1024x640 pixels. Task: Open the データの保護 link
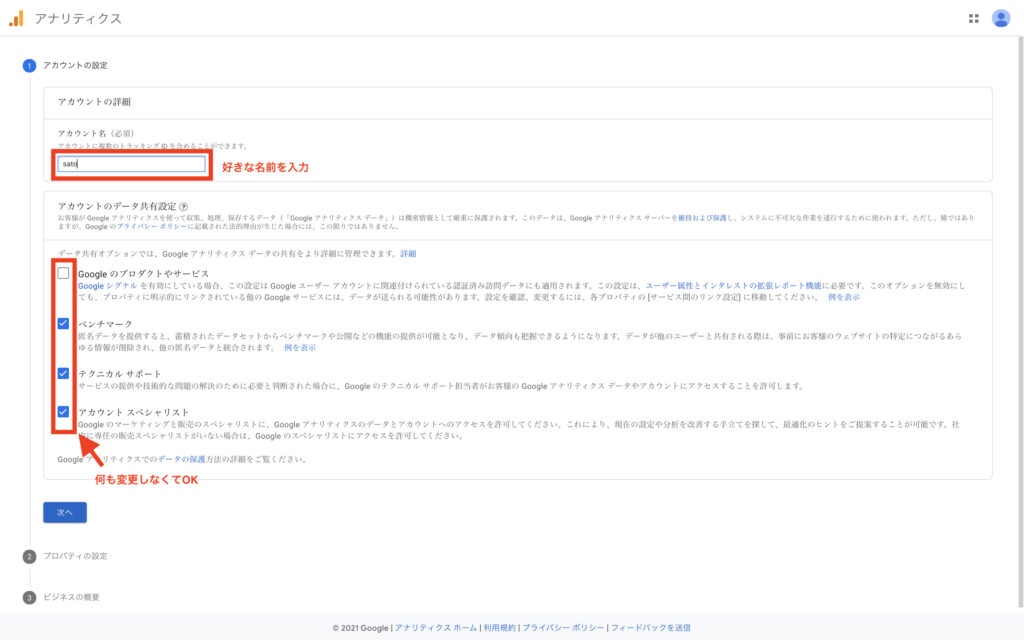pyautogui.click(x=182, y=460)
